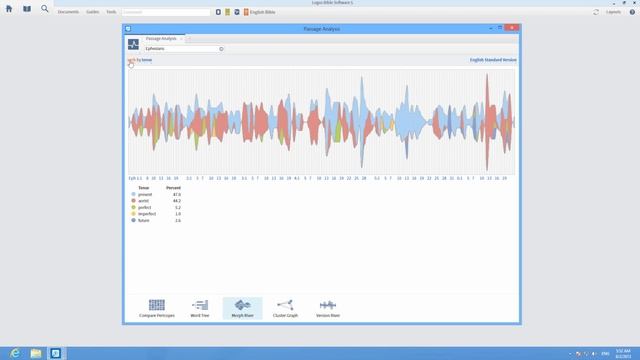Viewport: 640px width, 360px height.
Task: Select the 'perfect' legend label
Action: [144, 207]
